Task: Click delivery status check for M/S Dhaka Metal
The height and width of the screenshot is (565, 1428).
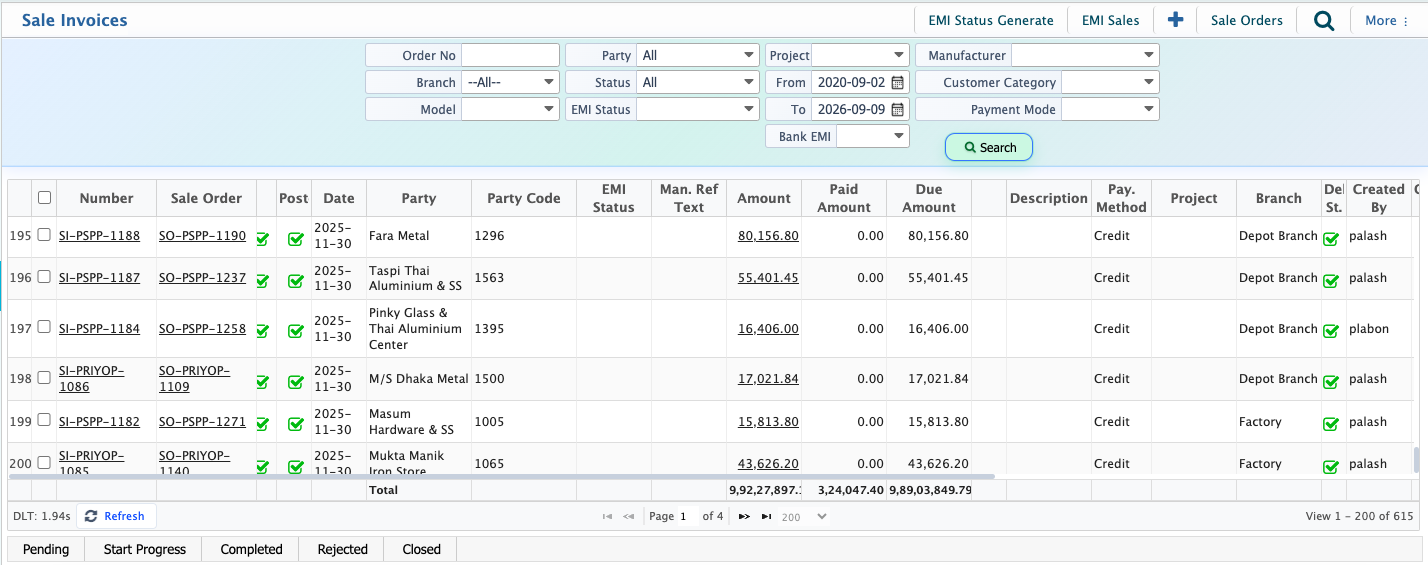Action: tap(1331, 381)
